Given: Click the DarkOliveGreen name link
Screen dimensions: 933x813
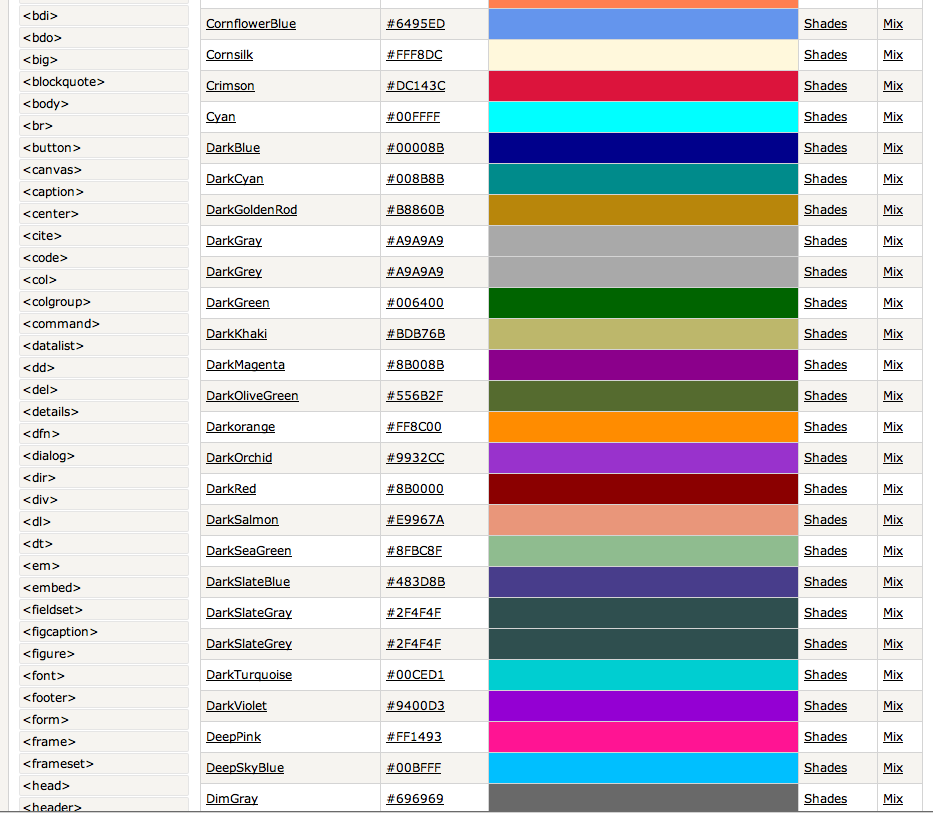Looking at the screenshot, I should tap(252, 396).
